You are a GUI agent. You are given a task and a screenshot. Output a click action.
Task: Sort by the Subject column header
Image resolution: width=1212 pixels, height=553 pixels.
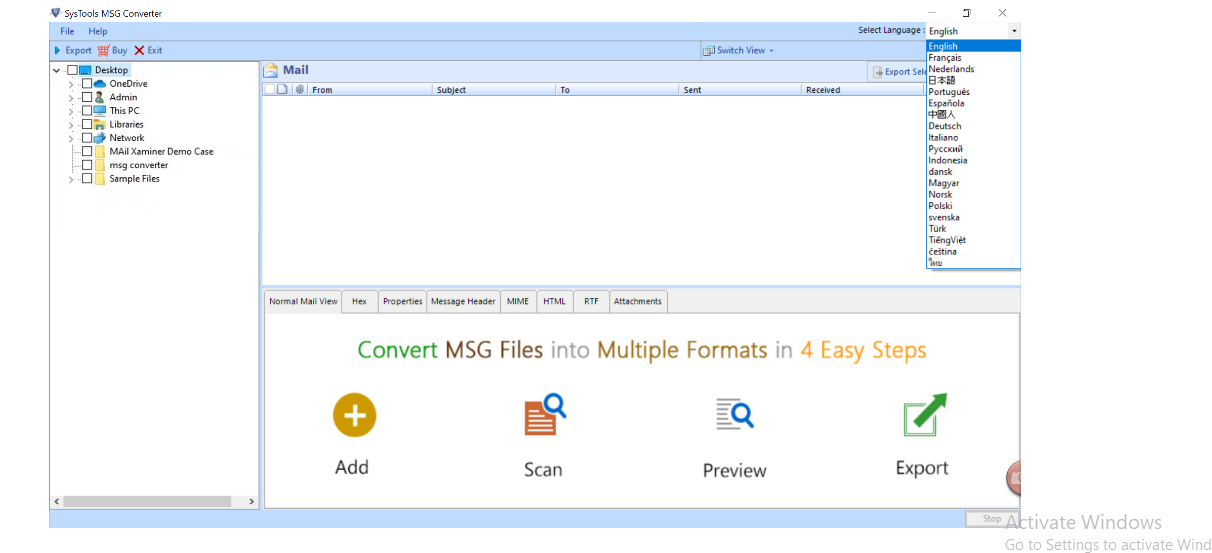[x=495, y=90]
